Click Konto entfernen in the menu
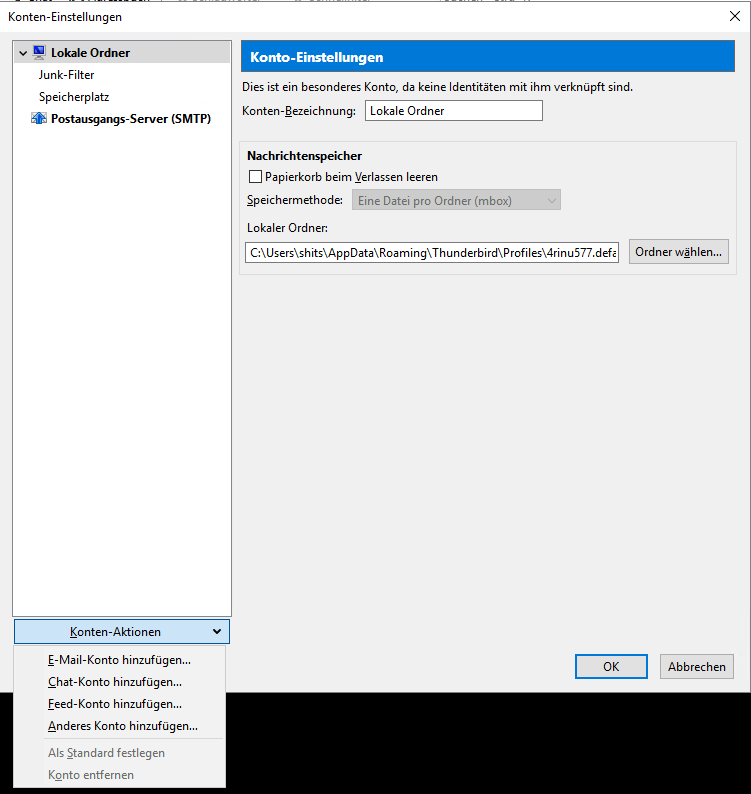Screen dimensions: 751x794 pyautogui.click(x=91, y=775)
